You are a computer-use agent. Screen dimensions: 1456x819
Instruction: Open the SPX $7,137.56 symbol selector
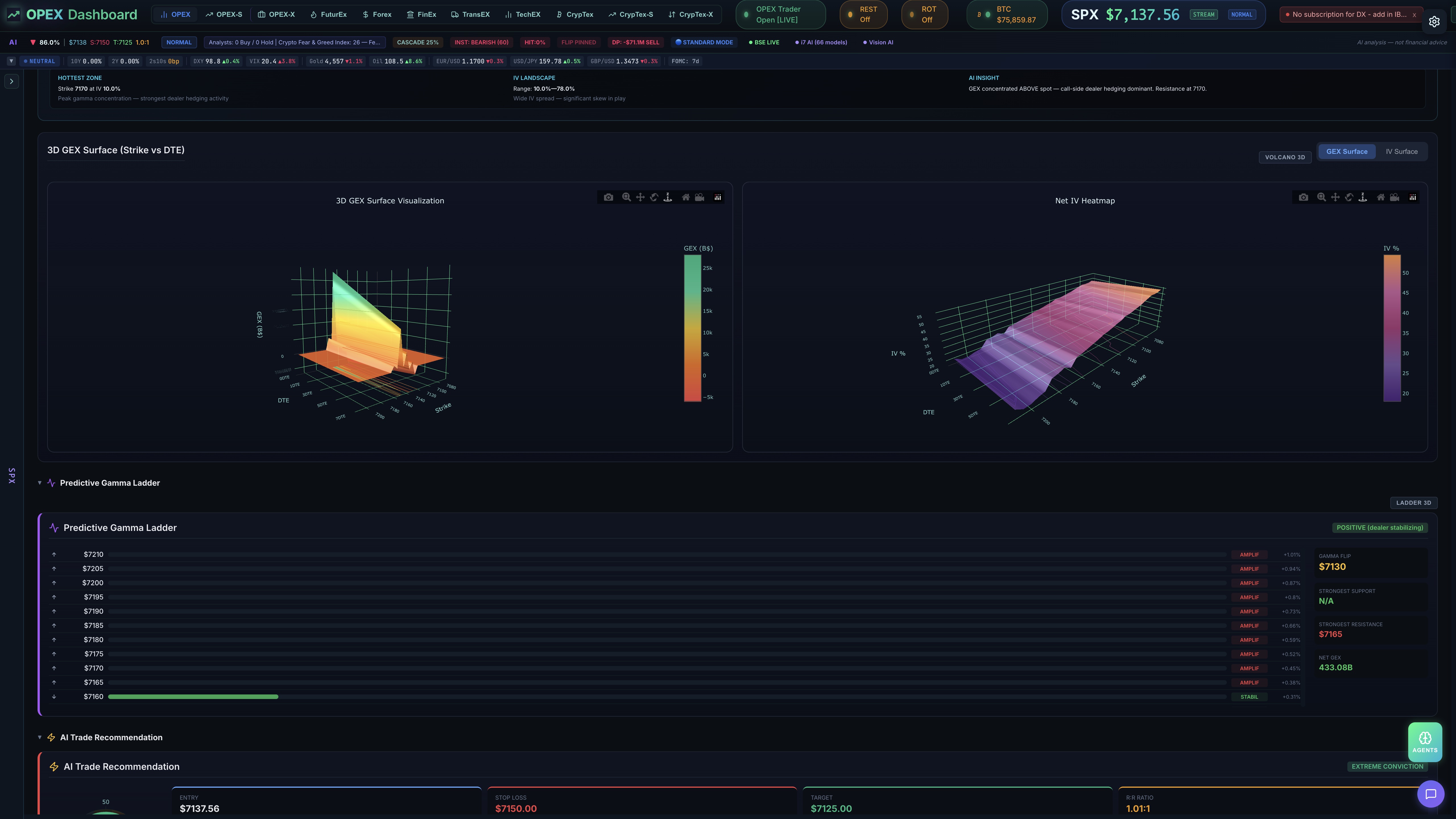click(1163, 15)
